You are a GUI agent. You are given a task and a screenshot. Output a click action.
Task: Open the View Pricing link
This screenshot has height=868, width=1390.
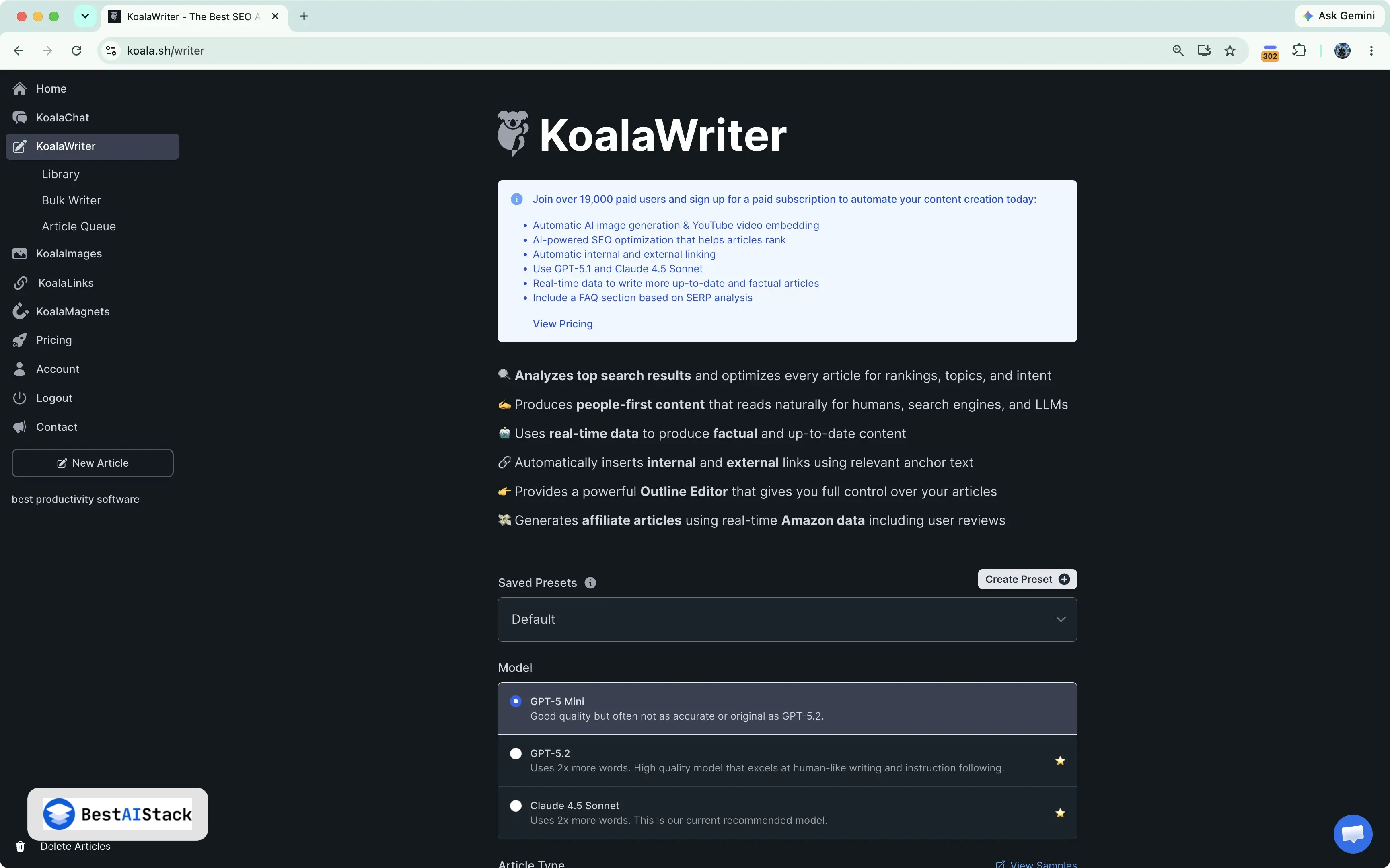point(562,324)
